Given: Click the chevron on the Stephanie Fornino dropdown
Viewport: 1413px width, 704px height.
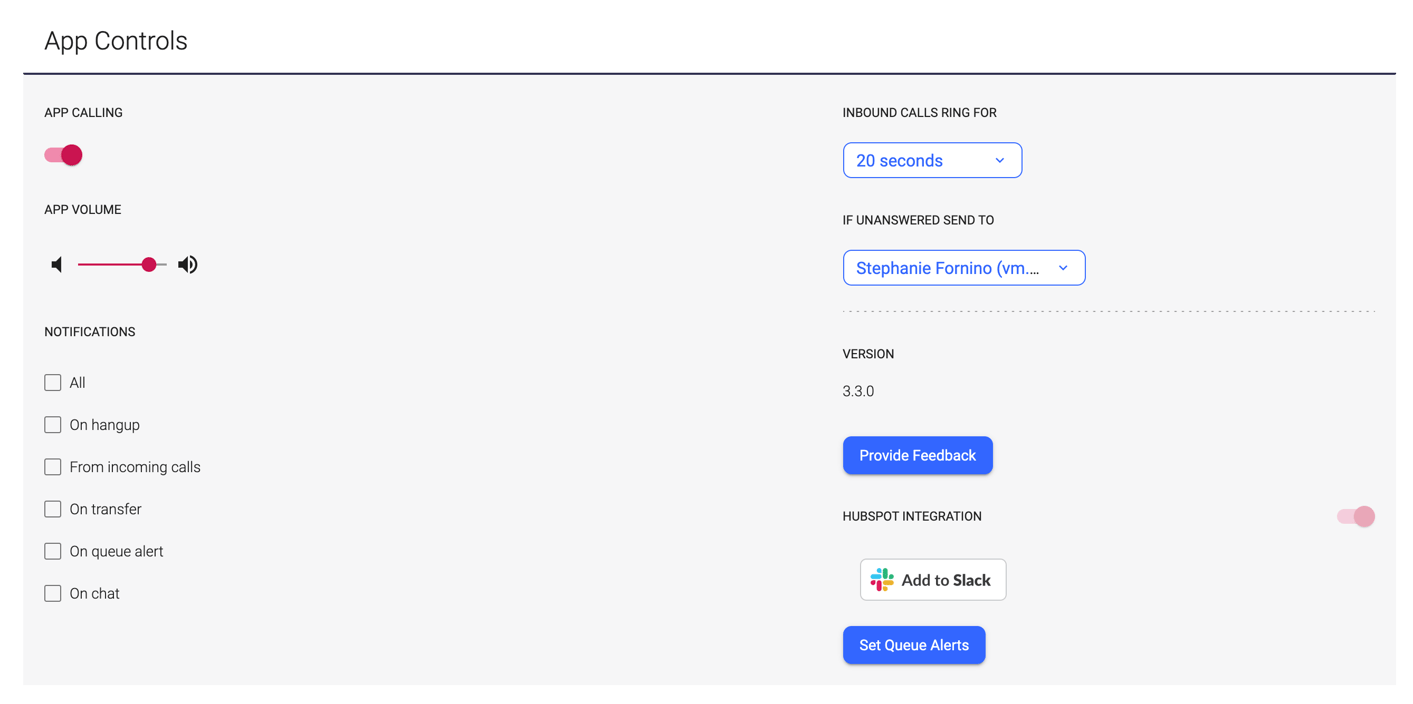Looking at the screenshot, I should 1063,267.
